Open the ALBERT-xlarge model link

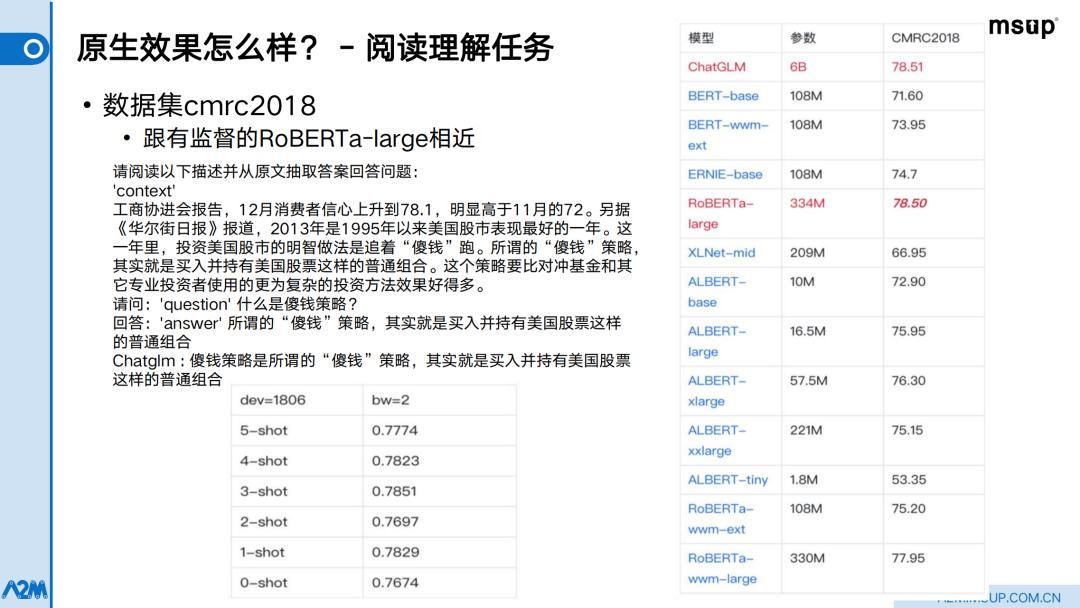(x=717, y=390)
